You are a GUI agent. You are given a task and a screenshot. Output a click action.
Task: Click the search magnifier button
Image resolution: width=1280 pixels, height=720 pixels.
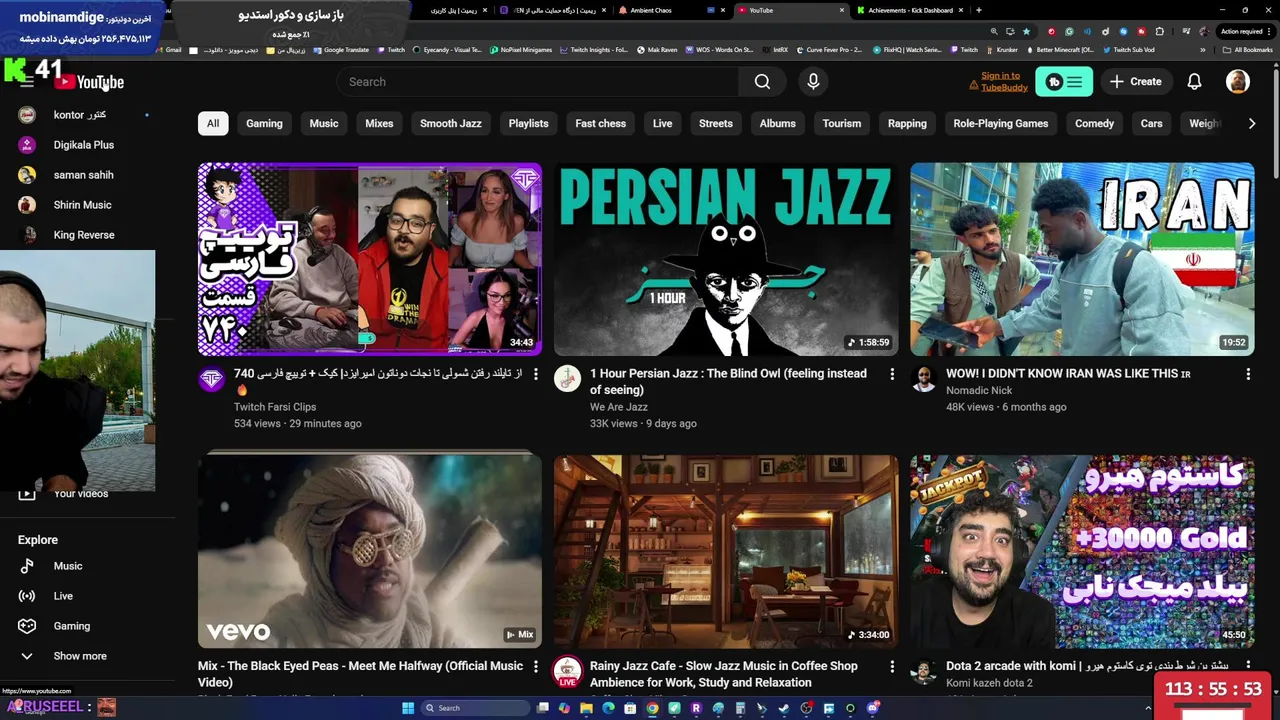[x=762, y=82]
